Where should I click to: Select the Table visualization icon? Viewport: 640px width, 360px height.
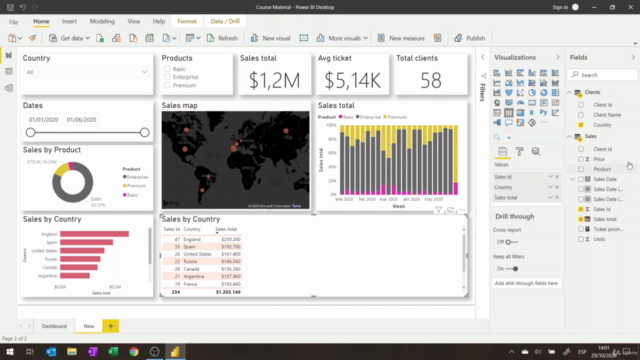509,113
